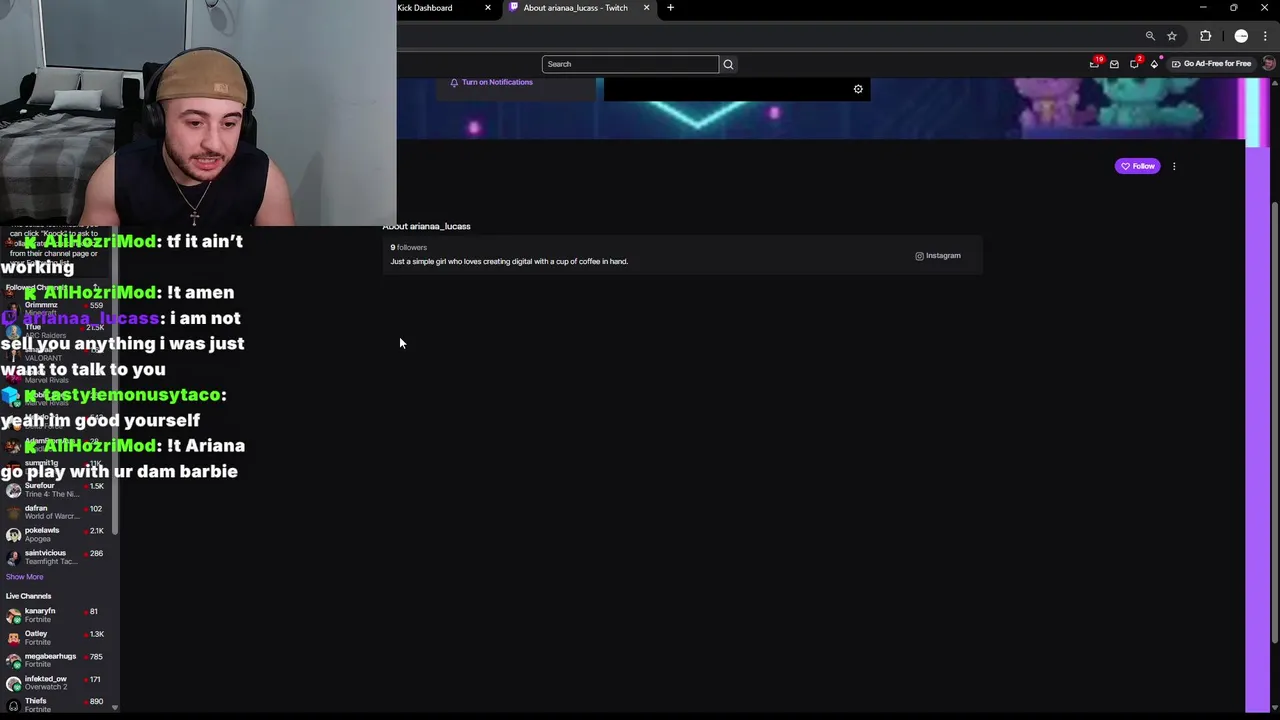Open dafran followed channel
This screenshot has height=720, width=1280.
coord(58,512)
